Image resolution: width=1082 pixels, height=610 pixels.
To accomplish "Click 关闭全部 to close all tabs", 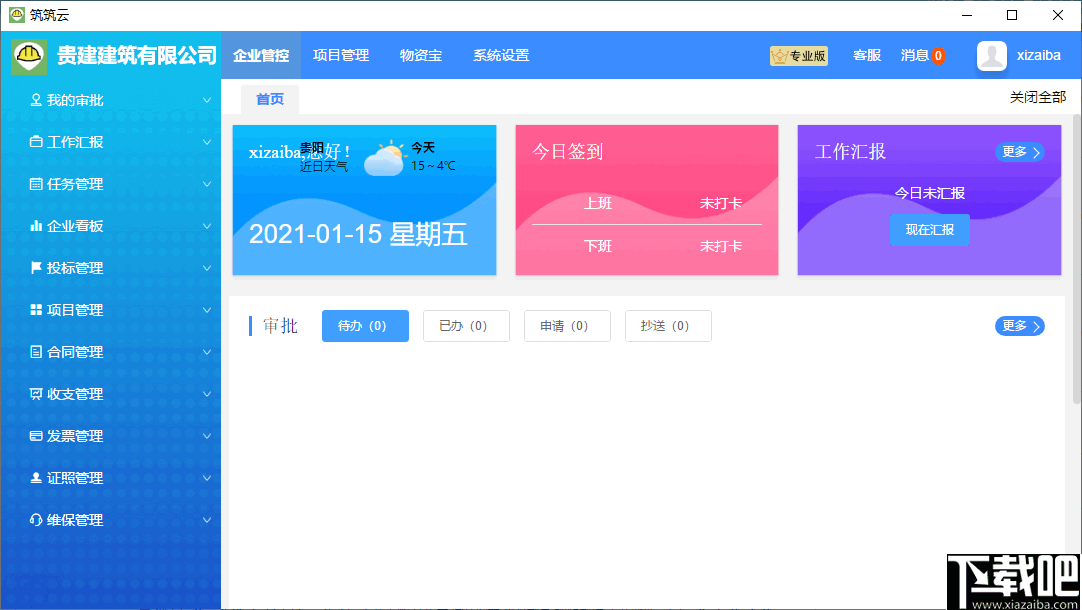I will pyautogui.click(x=1038, y=97).
